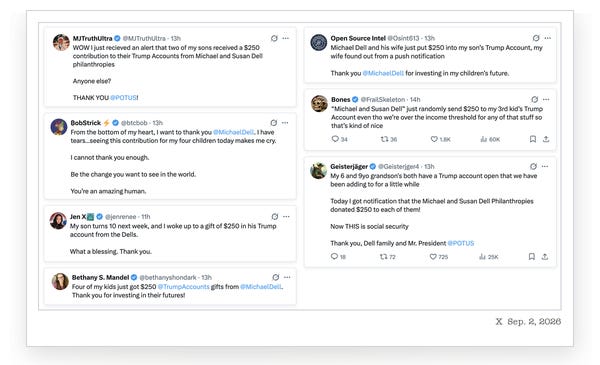Click the @POTUS mention in Geisterjäger's tweet

coord(461,243)
